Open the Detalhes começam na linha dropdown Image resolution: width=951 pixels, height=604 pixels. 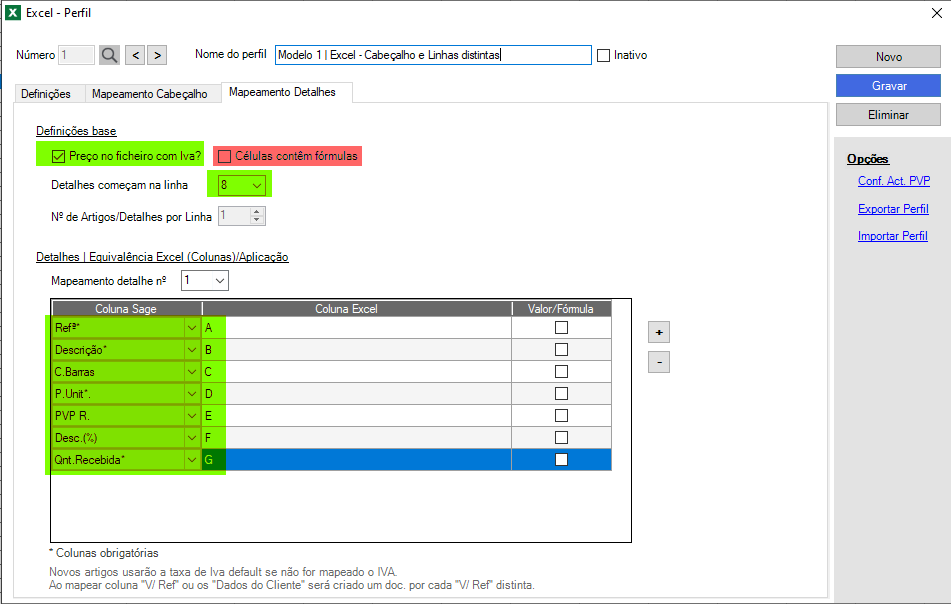(x=257, y=185)
